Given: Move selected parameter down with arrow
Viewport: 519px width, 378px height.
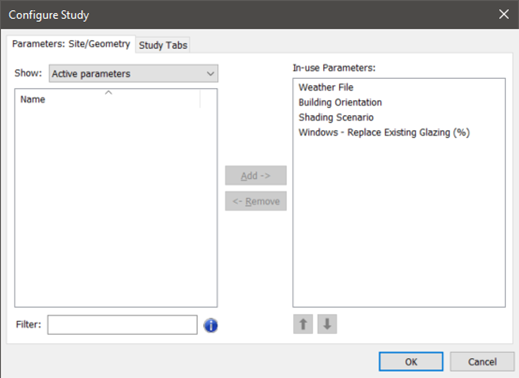Looking at the screenshot, I should click(327, 324).
